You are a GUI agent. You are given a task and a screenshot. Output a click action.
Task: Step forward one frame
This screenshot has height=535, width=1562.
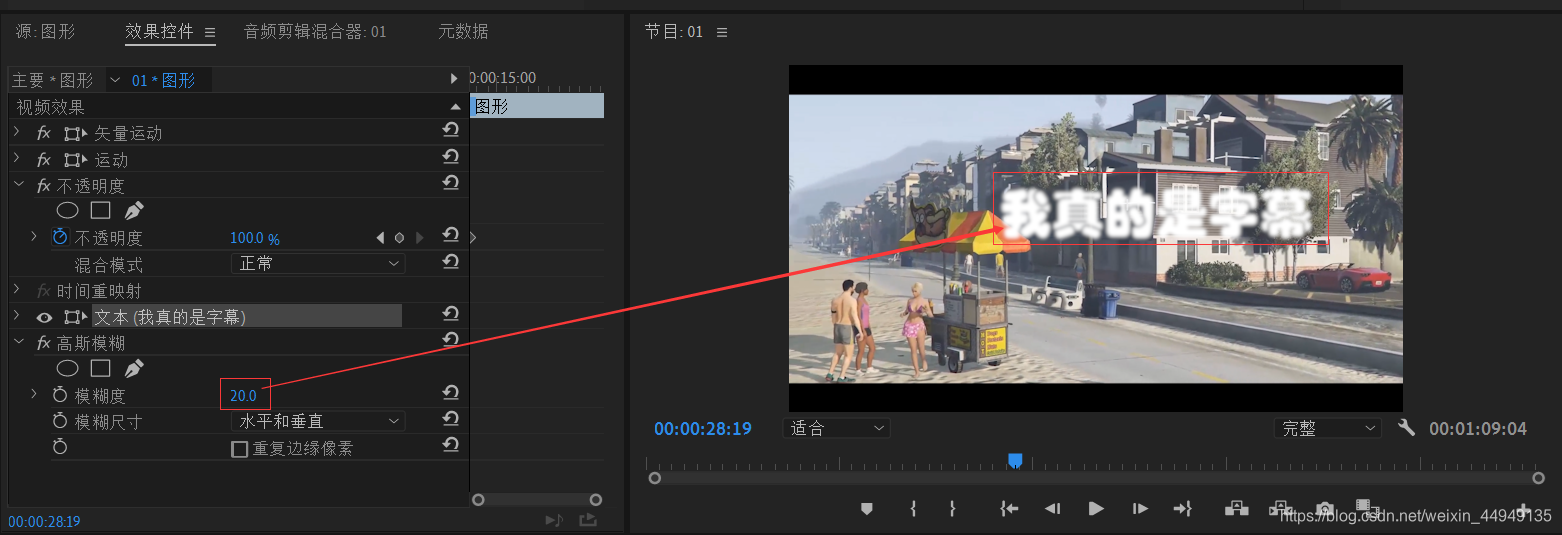(1140, 509)
